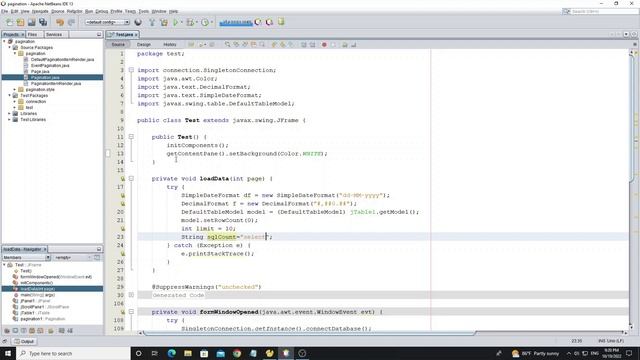Switch to the Design view

point(144,44)
